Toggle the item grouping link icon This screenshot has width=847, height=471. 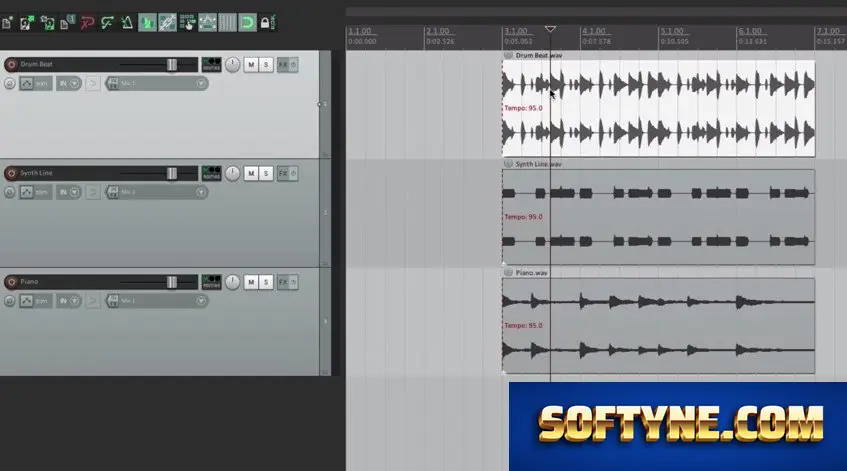point(167,23)
